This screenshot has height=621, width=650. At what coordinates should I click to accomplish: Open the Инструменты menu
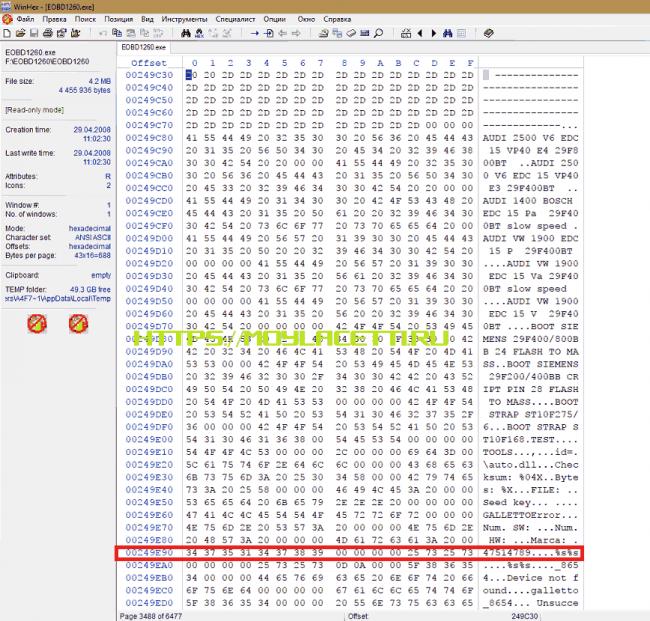(x=184, y=19)
